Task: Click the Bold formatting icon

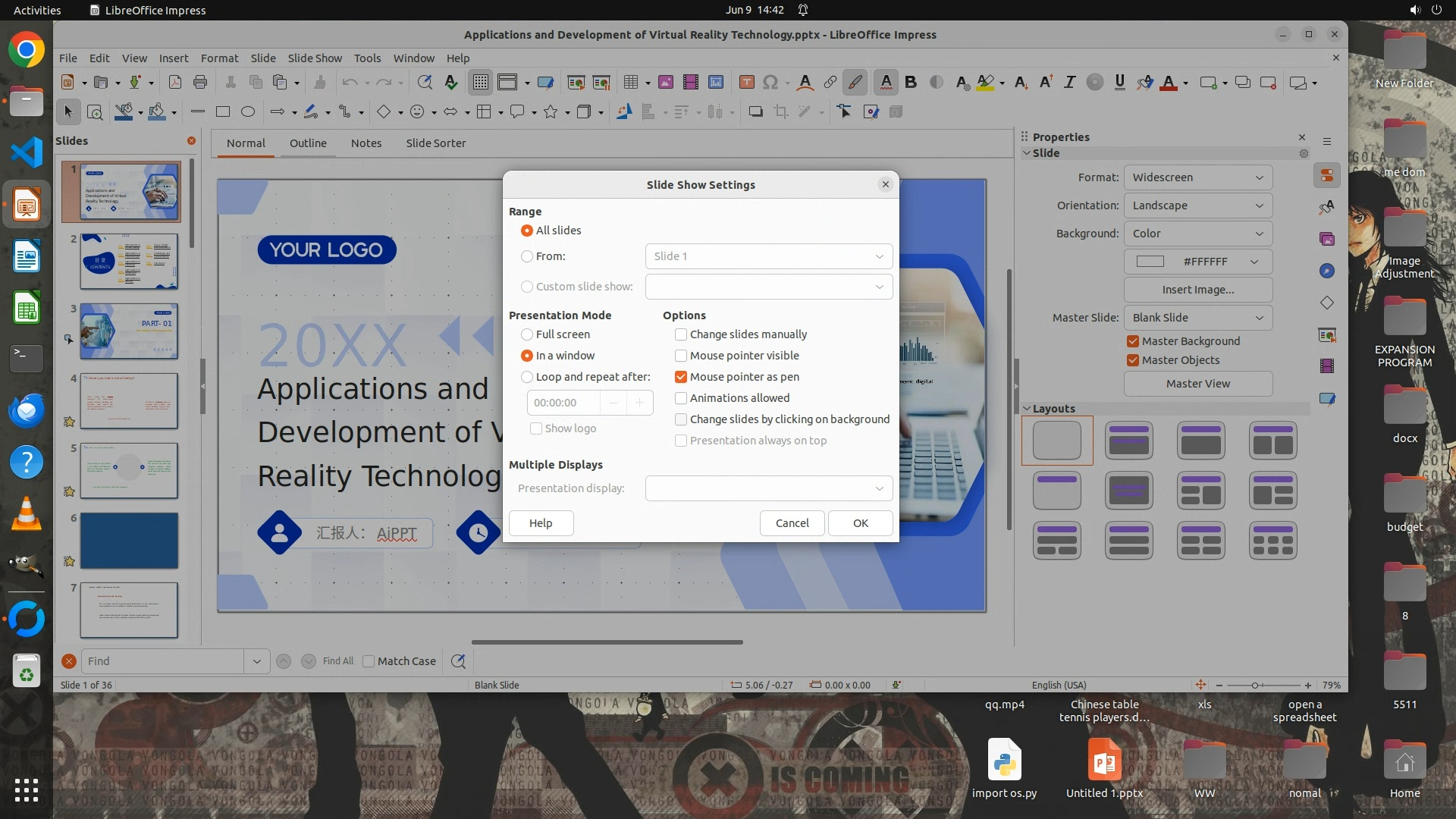Action: (911, 83)
